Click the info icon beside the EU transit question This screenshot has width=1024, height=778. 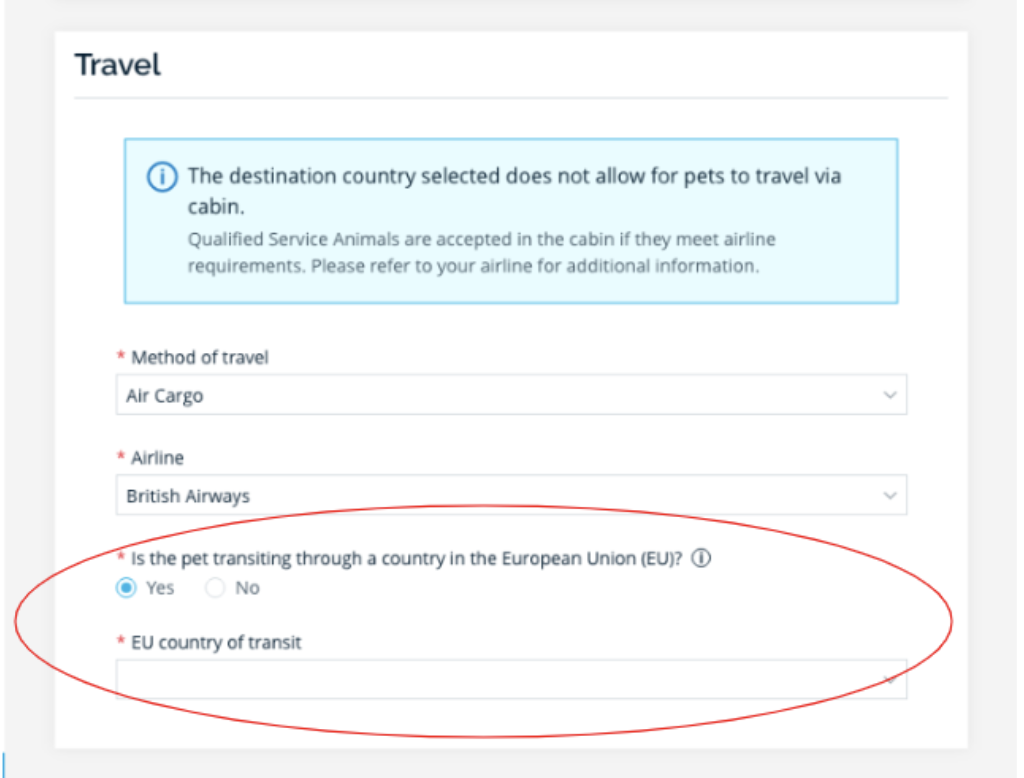[701, 559]
